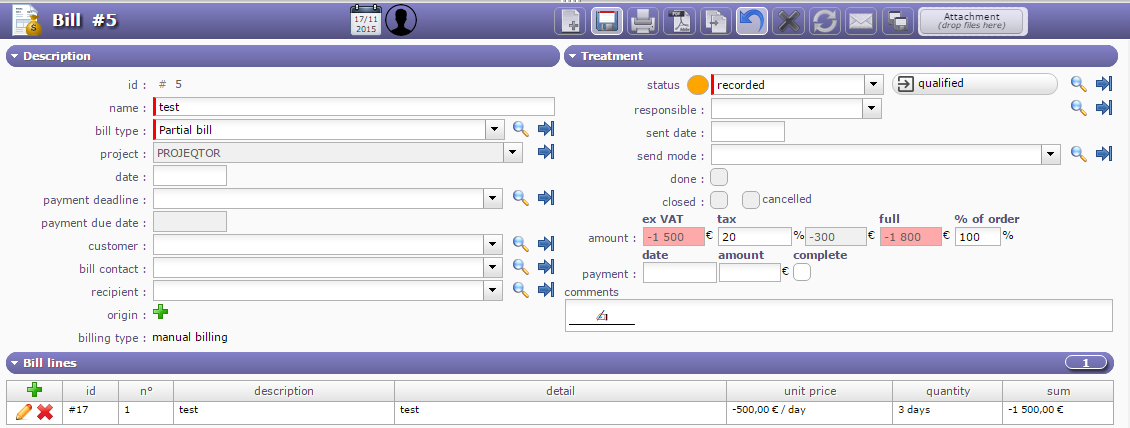This screenshot has width=1130, height=428.
Task: Edit bill line #17 with the pencil icon
Action: point(24,412)
